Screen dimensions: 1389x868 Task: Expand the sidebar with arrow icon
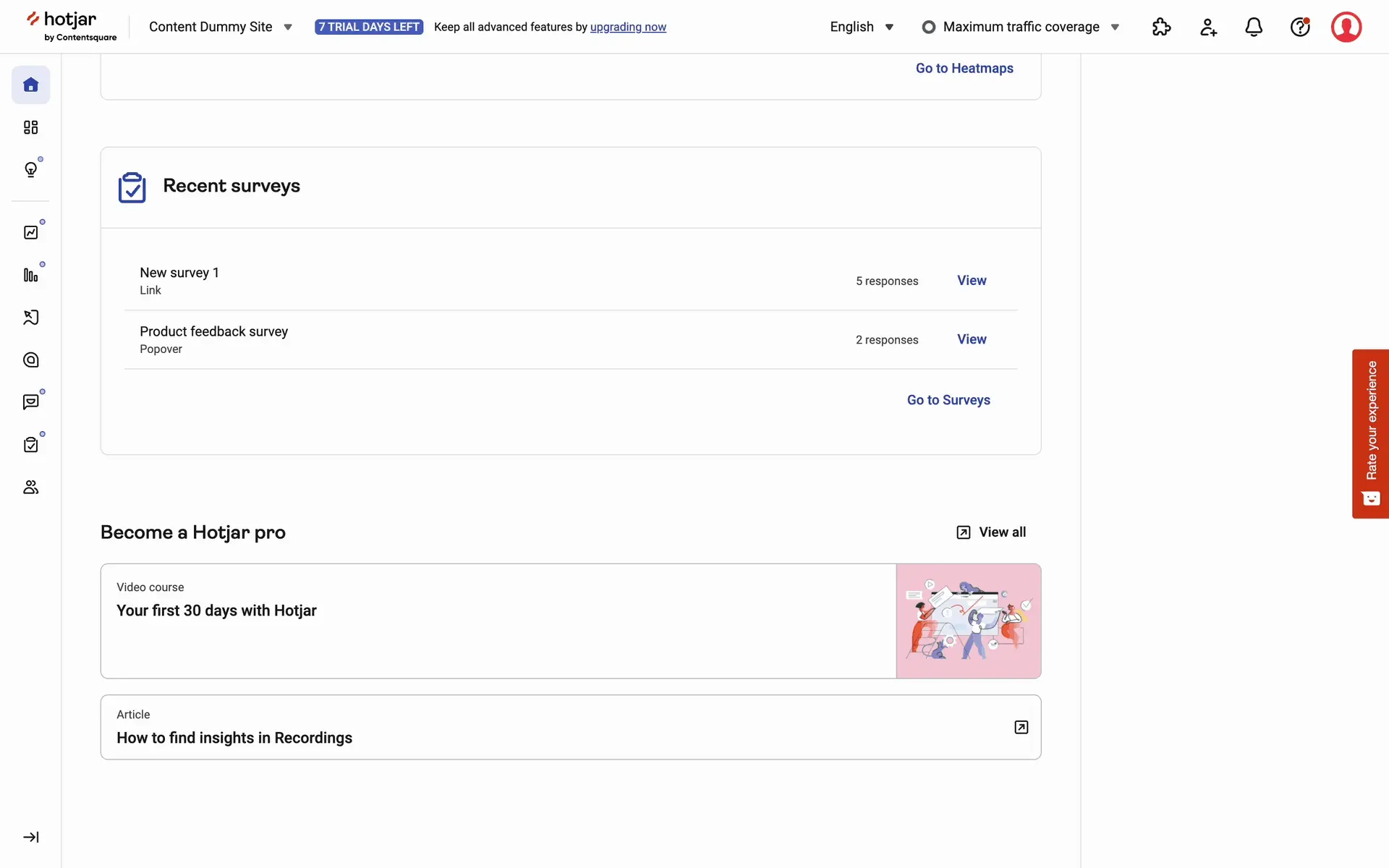30,837
